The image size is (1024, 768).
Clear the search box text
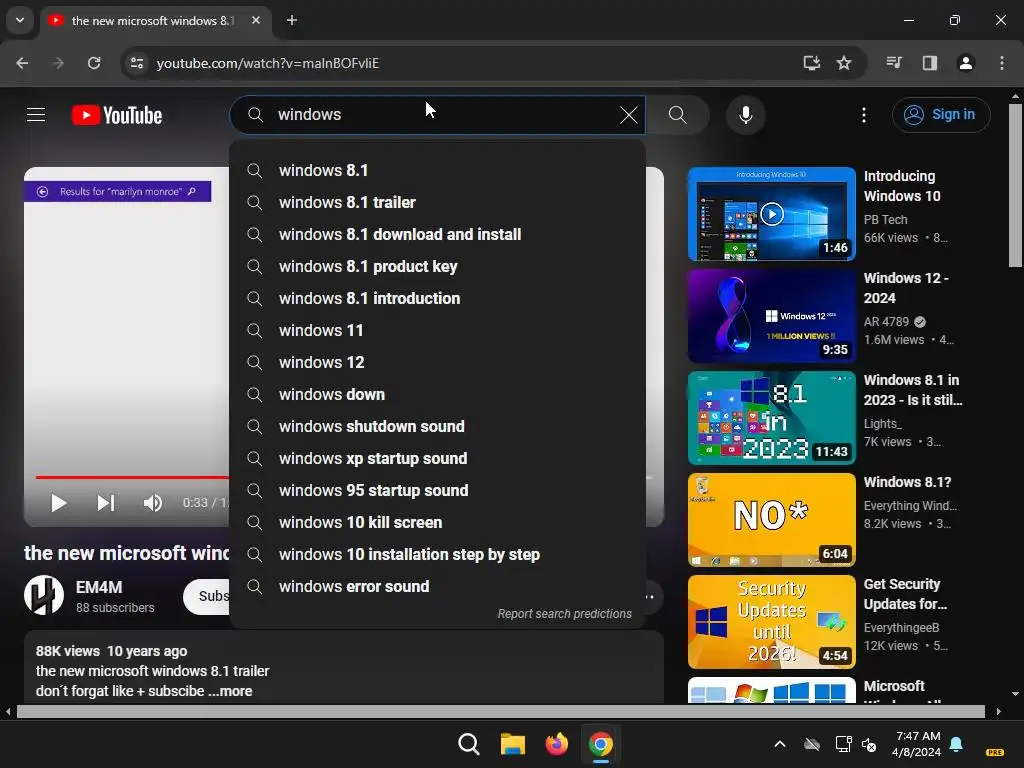tap(628, 115)
